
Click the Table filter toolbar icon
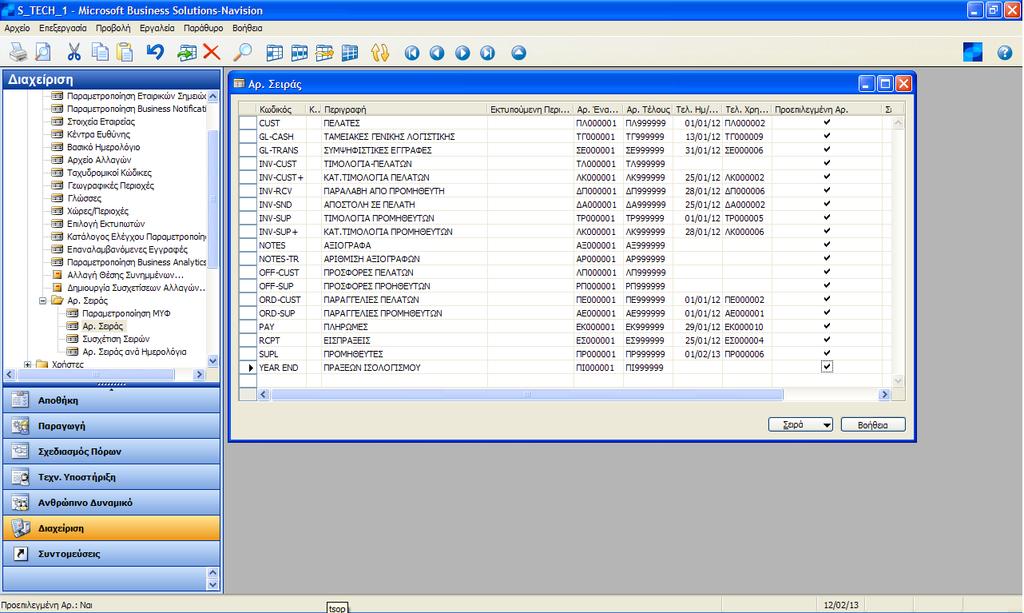(299, 53)
